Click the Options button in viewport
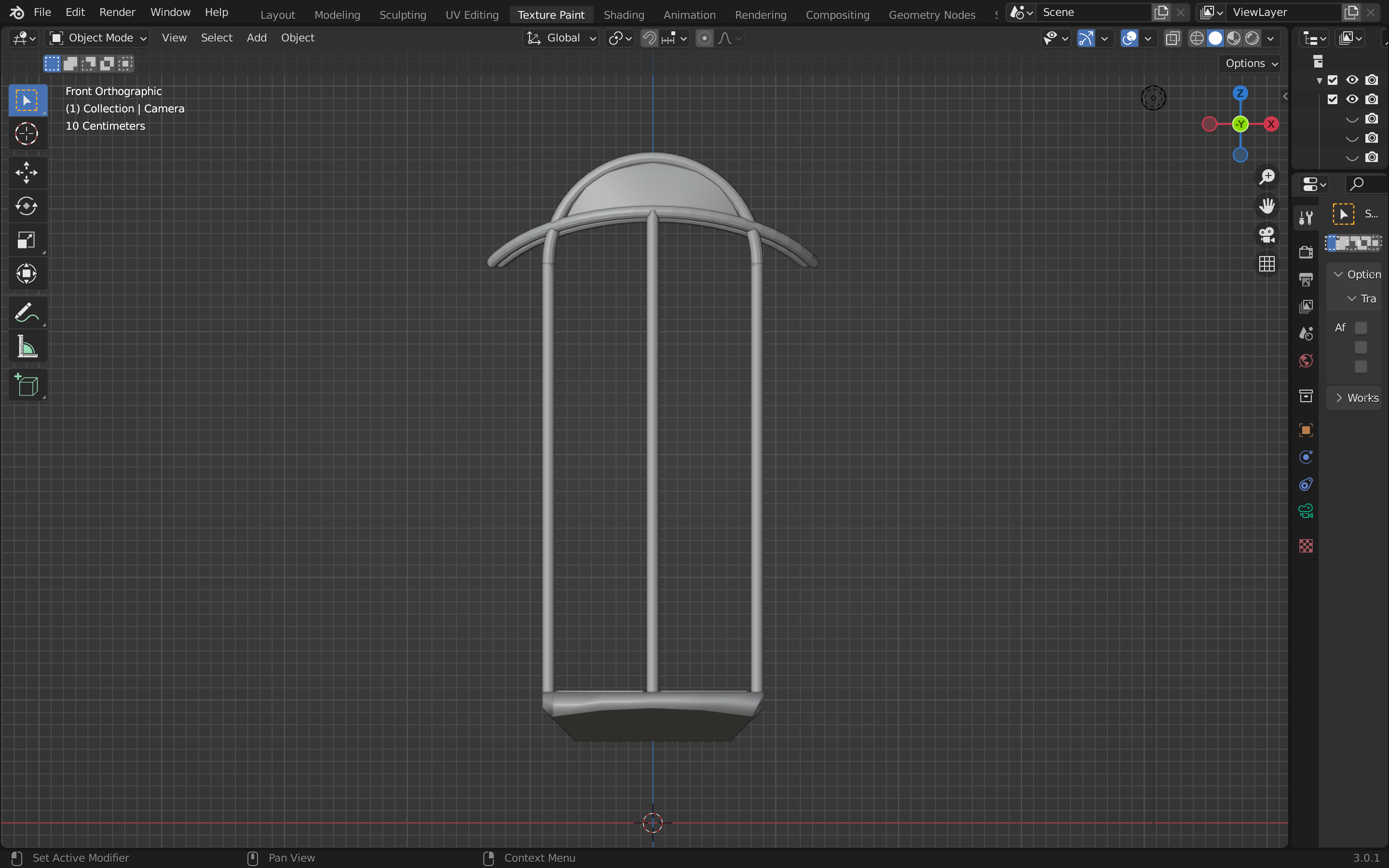1389x868 pixels. point(1251,63)
